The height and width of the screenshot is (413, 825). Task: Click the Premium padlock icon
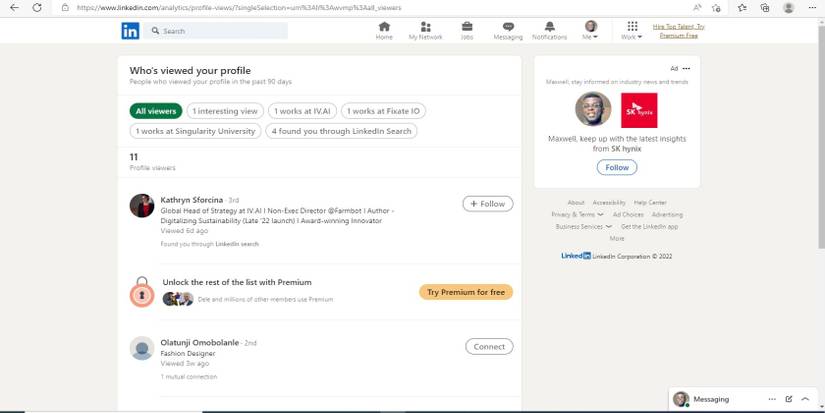142,292
